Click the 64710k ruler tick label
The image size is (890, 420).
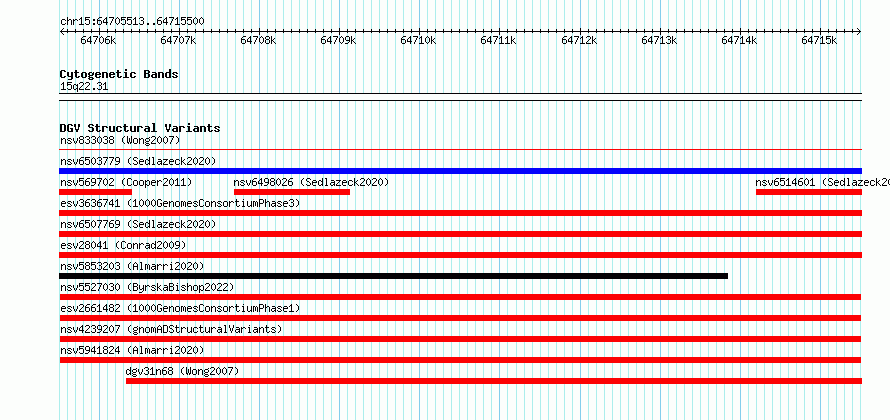(x=418, y=41)
